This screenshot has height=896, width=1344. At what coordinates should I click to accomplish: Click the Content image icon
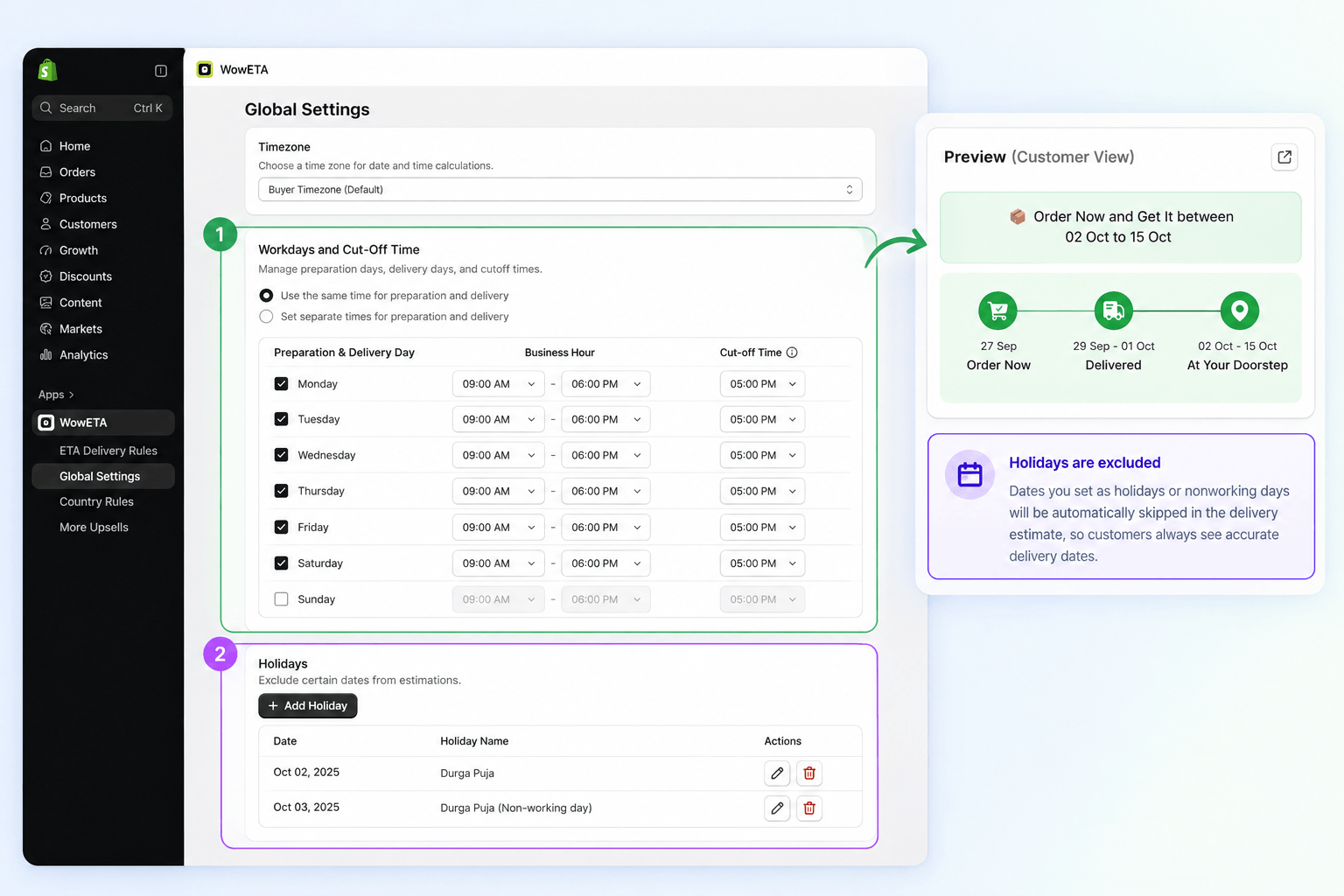coord(46,303)
